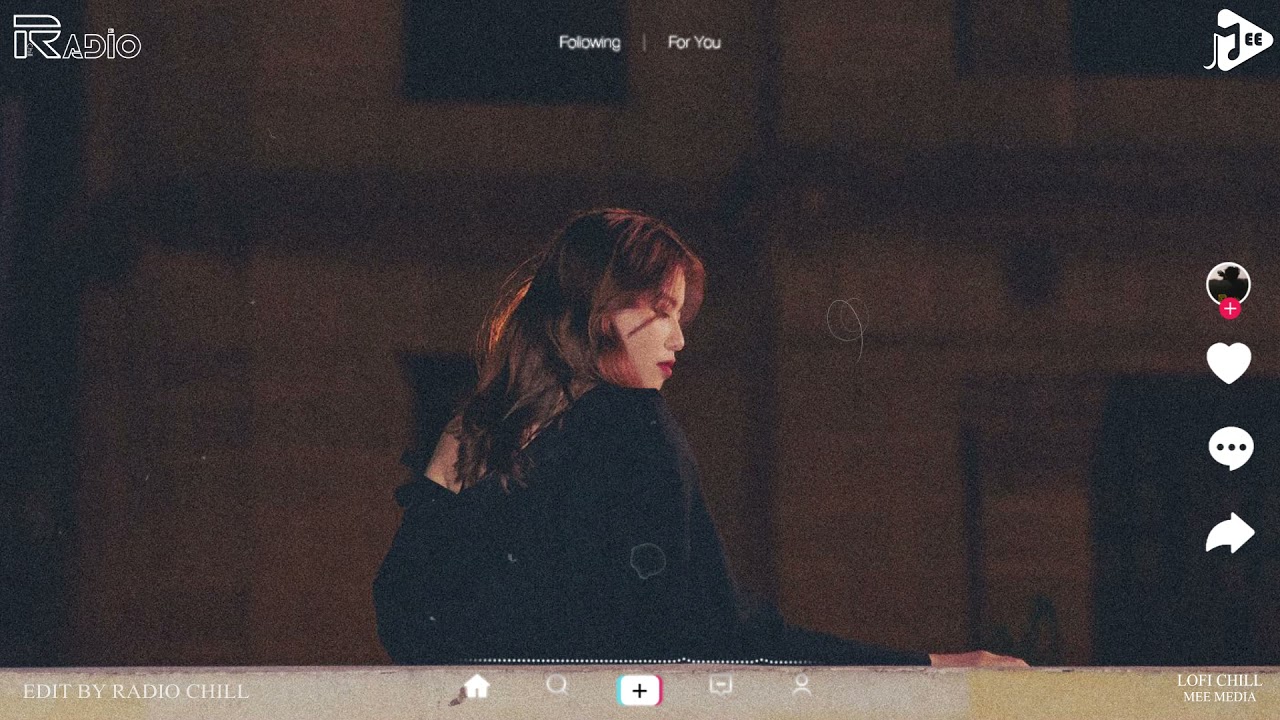1280x720 pixels.
Task: Like the video with the heart icon
Action: click(1229, 362)
